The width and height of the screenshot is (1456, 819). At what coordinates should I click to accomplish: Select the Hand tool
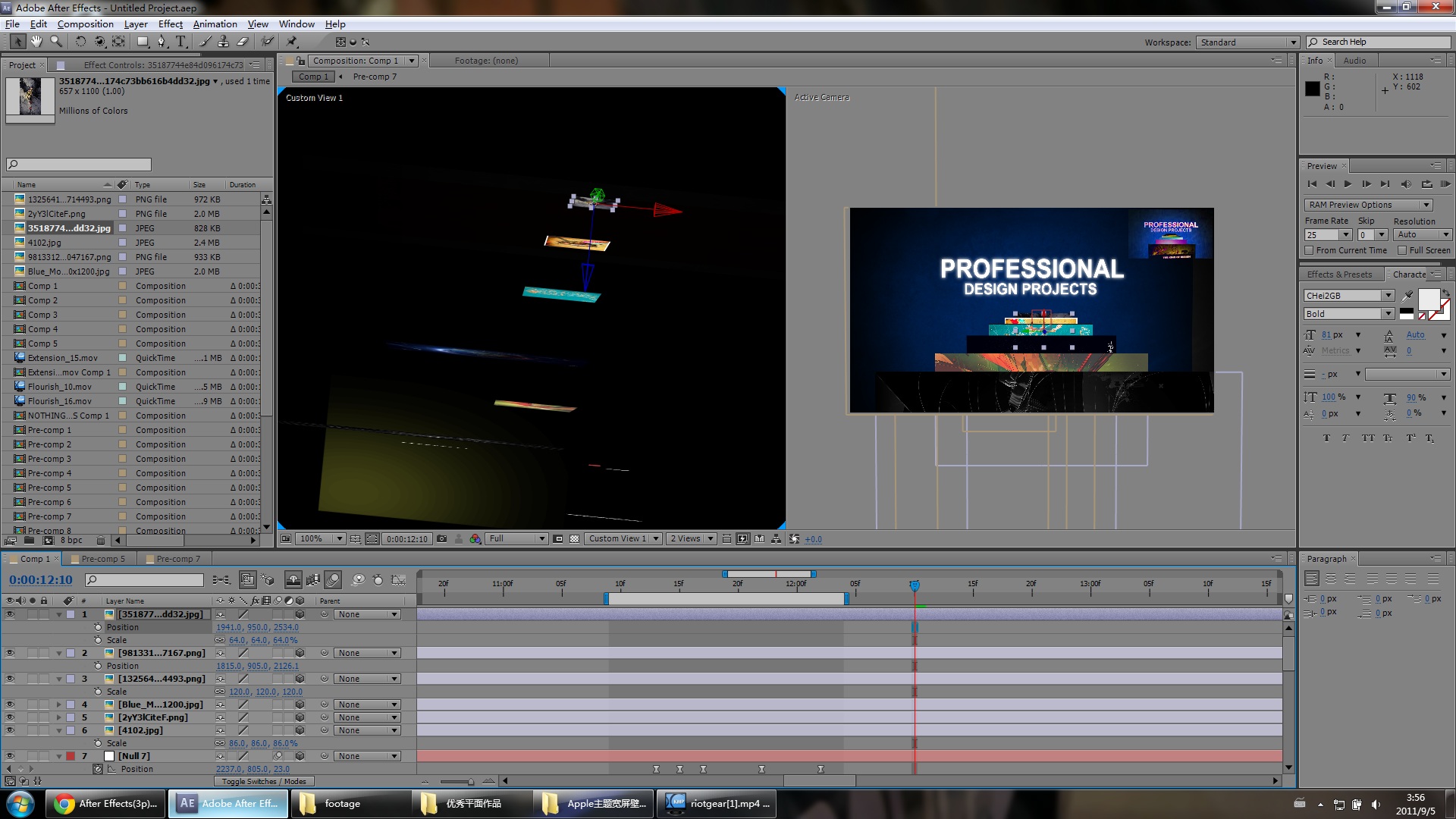(36, 42)
